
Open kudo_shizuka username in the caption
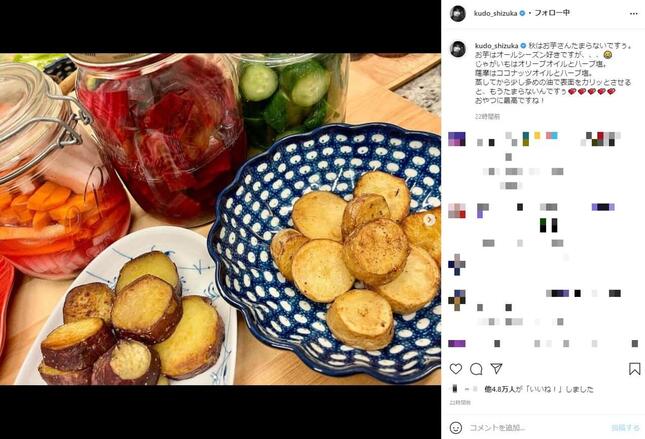(x=496, y=46)
